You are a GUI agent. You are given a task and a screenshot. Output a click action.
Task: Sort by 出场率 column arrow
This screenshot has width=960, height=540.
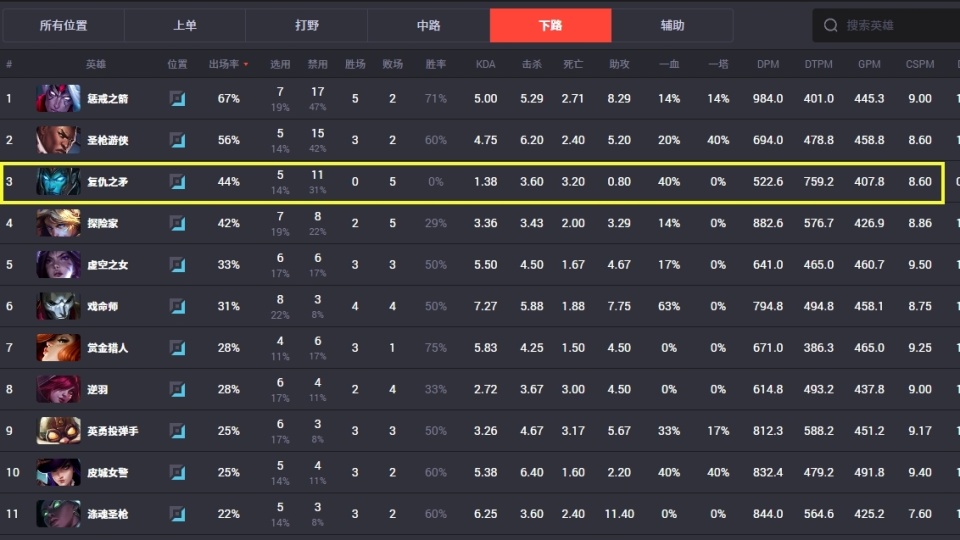pyautogui.click(x=246, y=64)
